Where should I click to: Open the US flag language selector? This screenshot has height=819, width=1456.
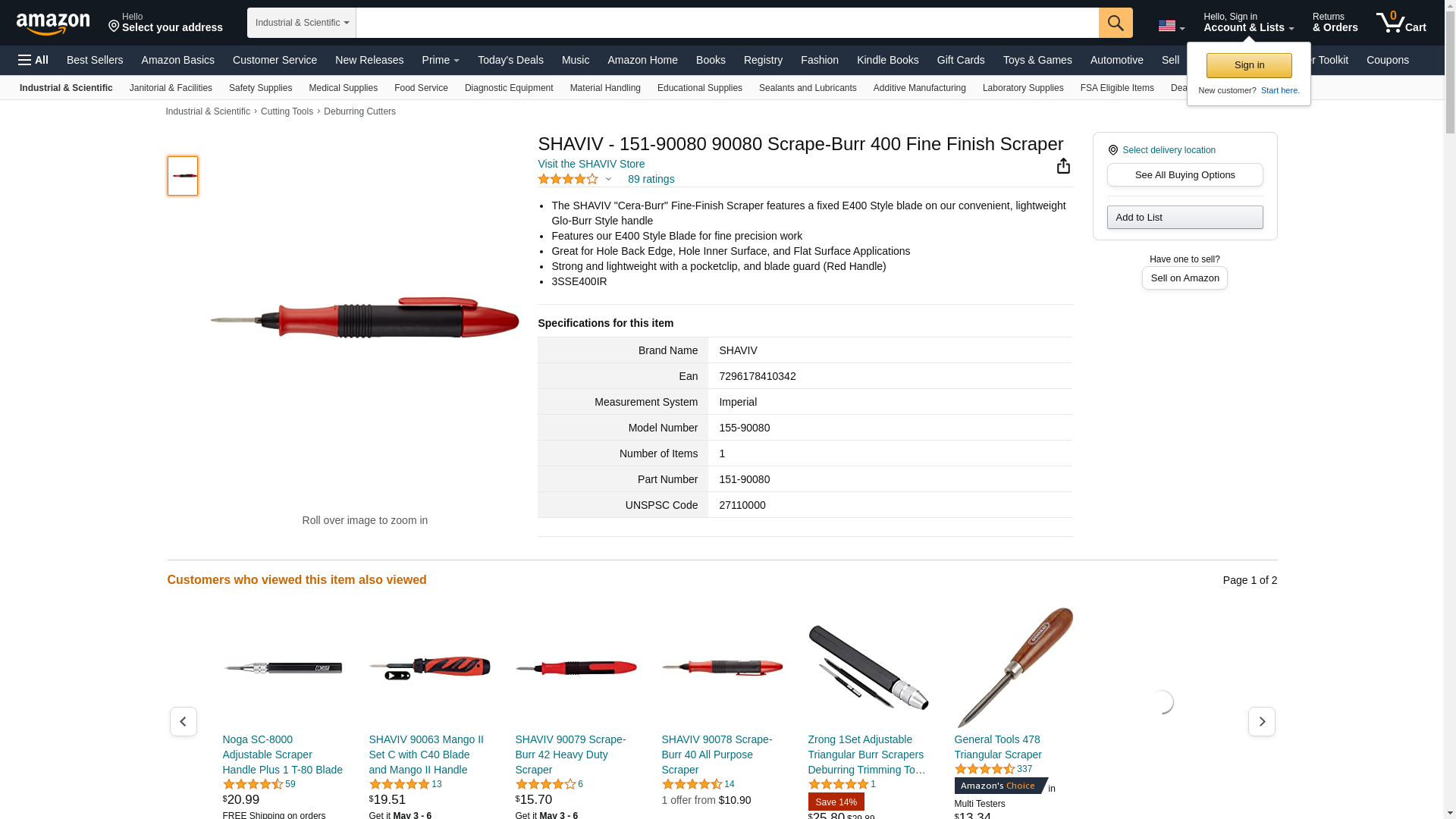coord(1172,27)
